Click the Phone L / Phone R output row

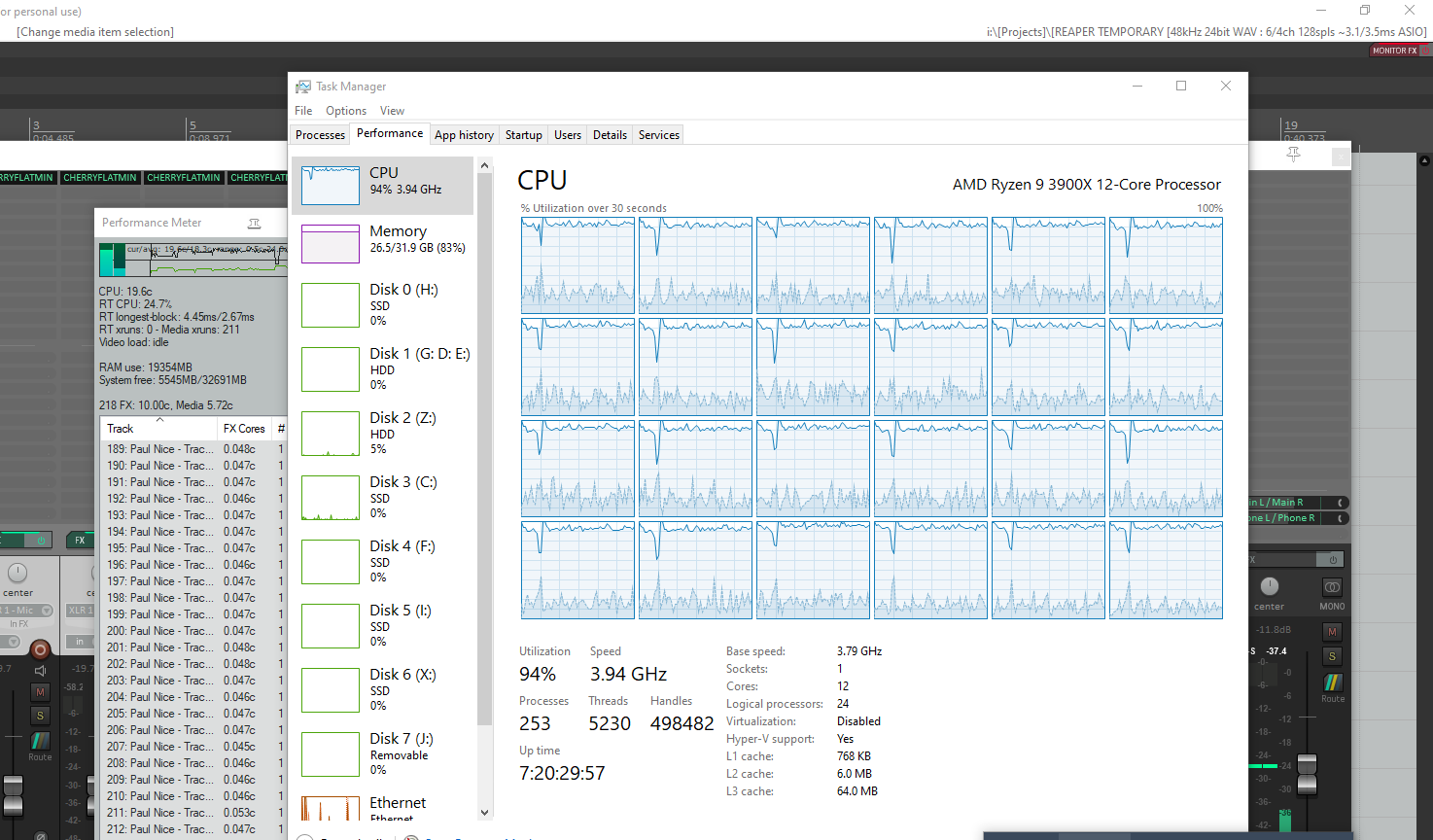[1297, 518]
